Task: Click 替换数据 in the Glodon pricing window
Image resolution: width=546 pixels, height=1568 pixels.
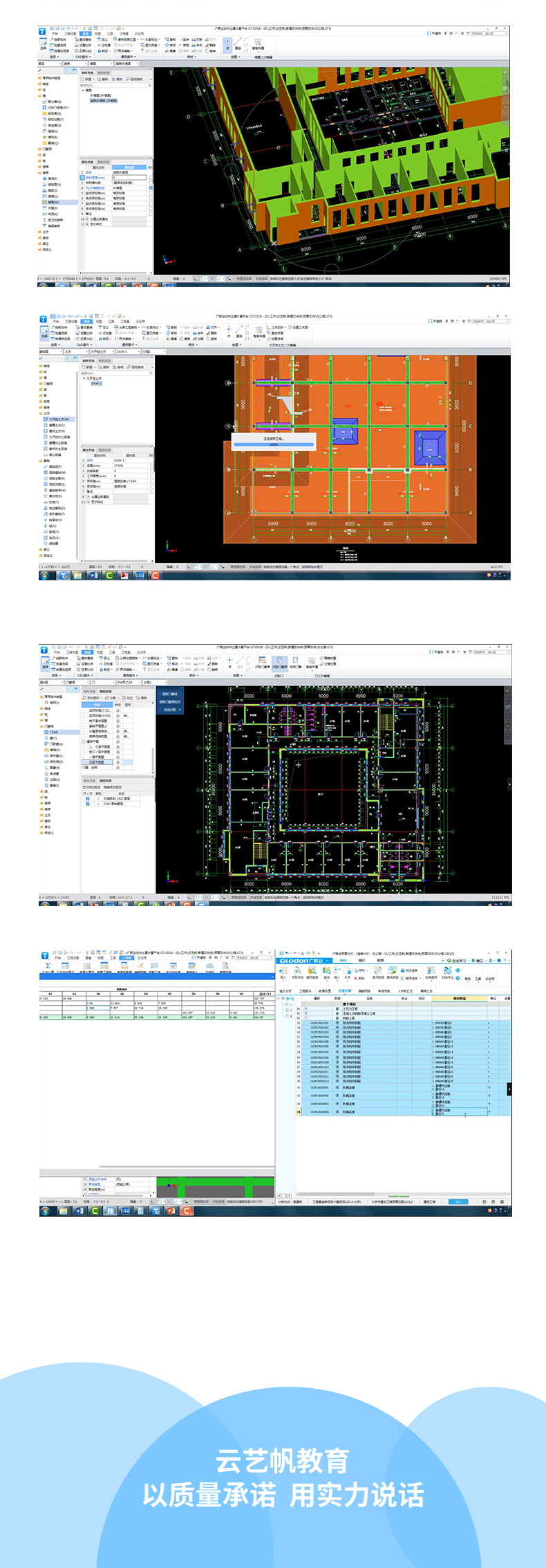Action: [393, 972]
